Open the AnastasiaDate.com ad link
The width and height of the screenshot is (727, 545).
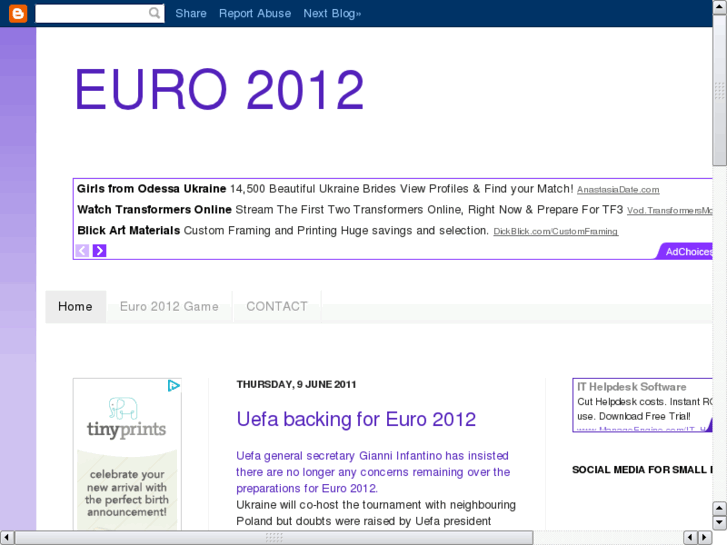618,190
